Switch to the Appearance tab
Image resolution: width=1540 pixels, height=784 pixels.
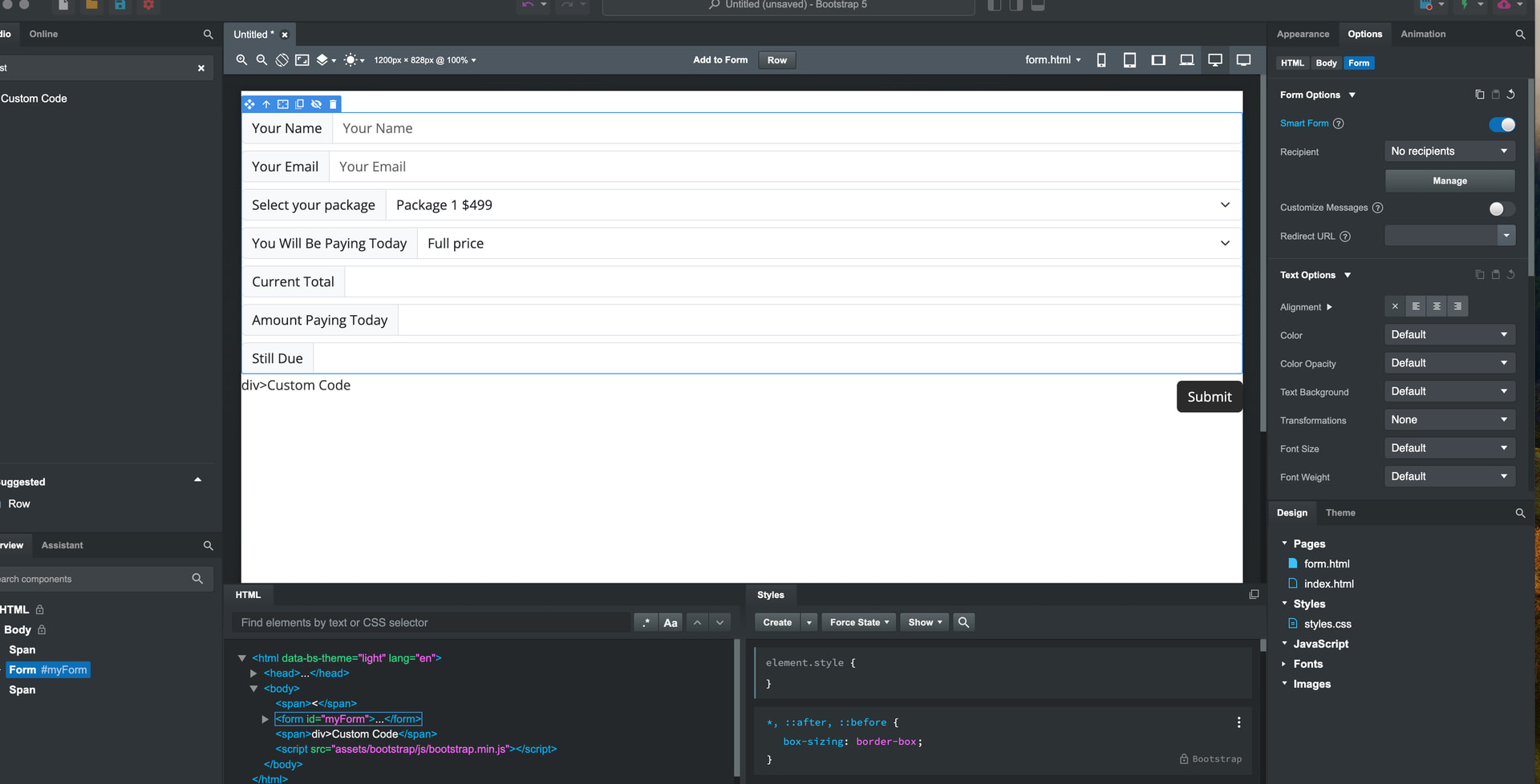(x=1303, y=34)
